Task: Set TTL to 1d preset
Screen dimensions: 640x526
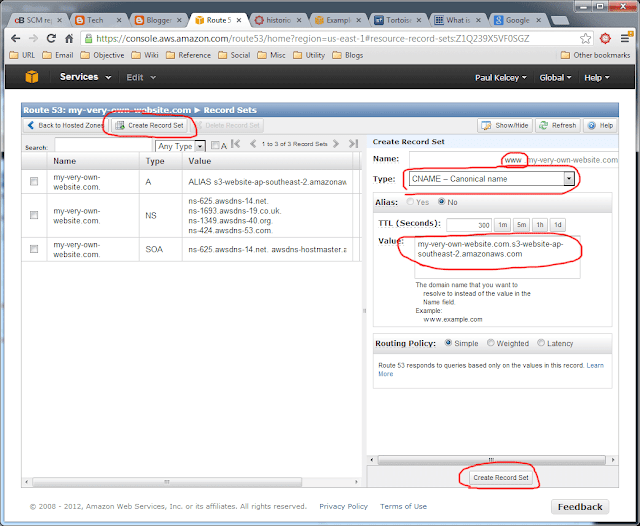Action: pyautogui.click(x=558, y=225)
